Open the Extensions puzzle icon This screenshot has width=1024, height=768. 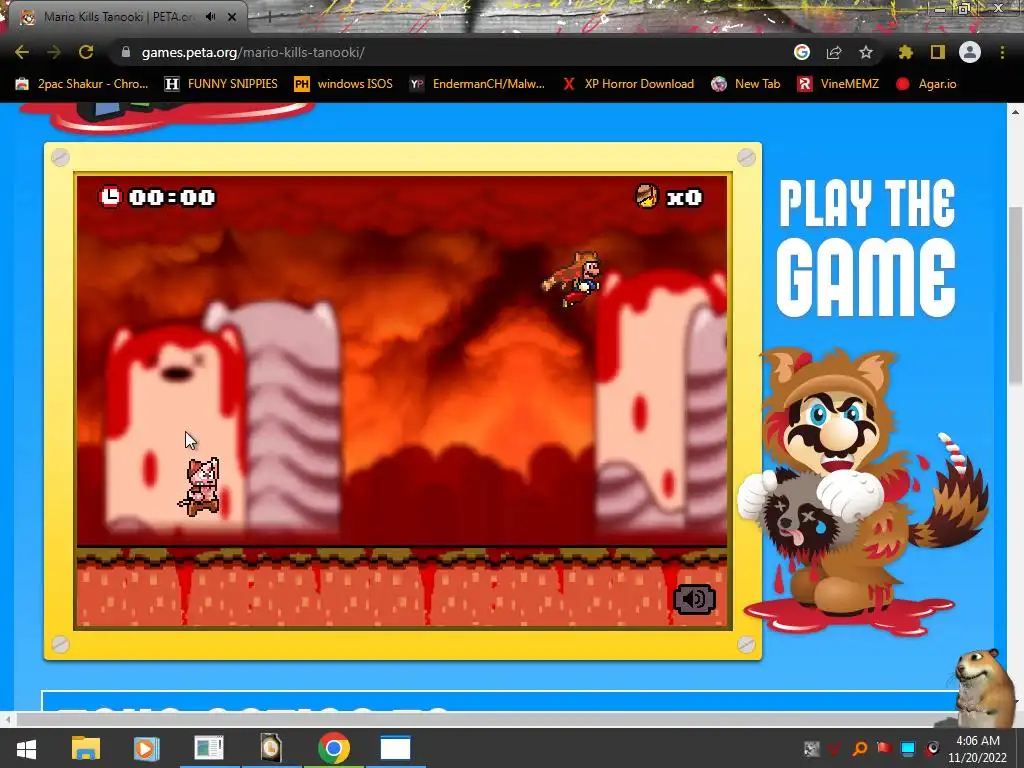tap(906, 52)
